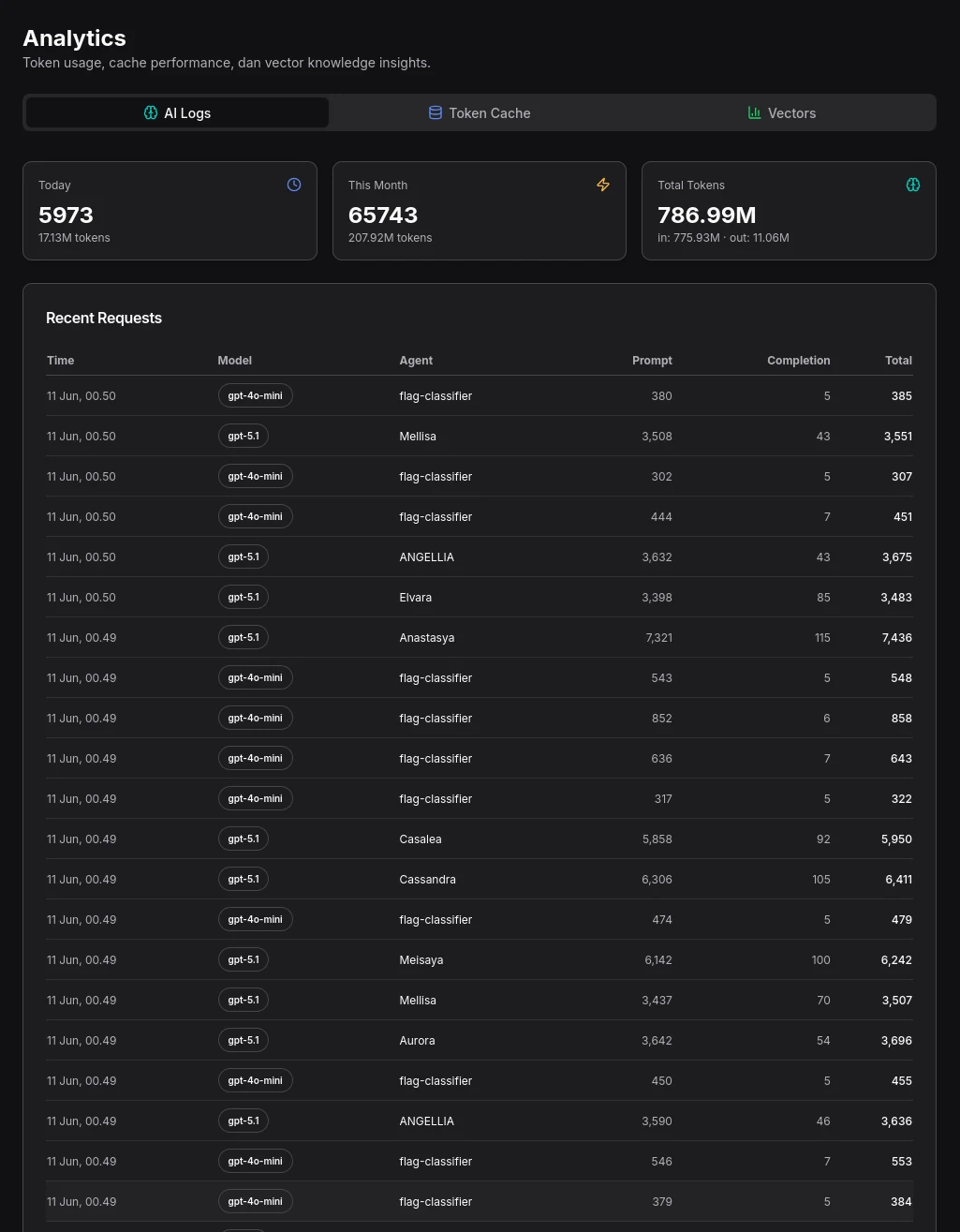The image size is (960, 1232).
Task: Click the Completion column header
Action: (x=798, y=361)
